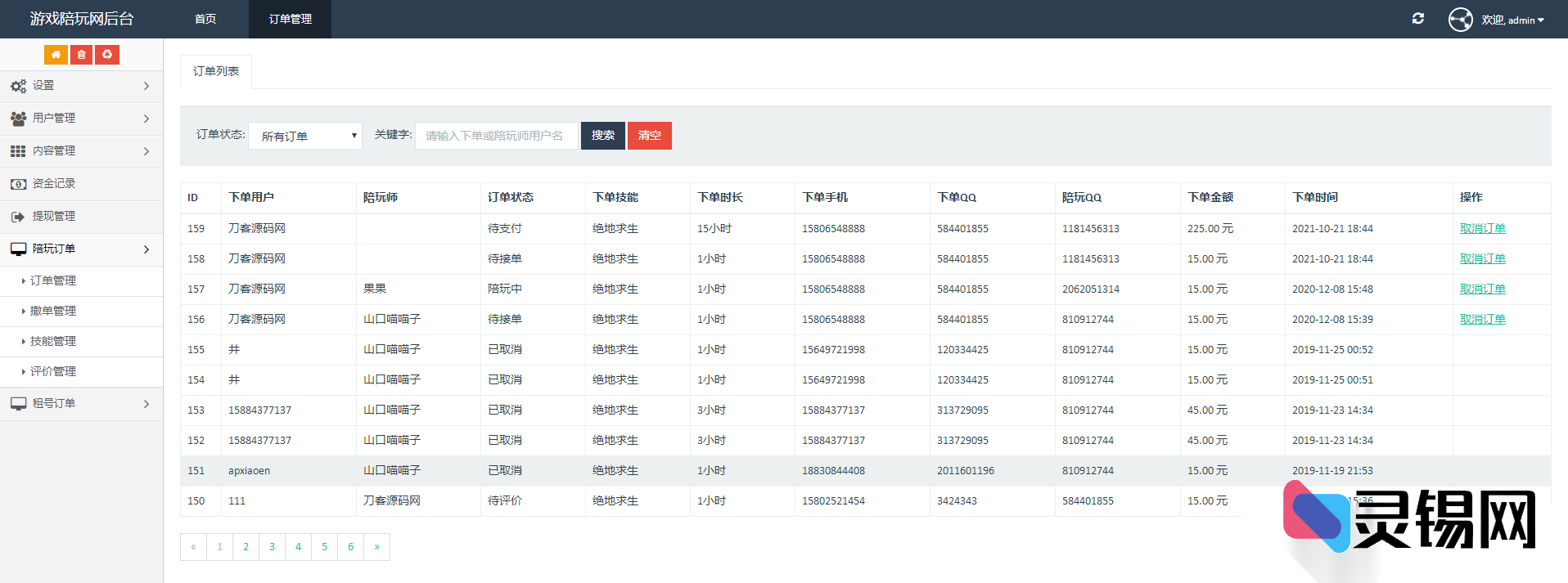Open 撤单管理 in the sidebar
1568x583 pixels.
[x=53, y=311]
